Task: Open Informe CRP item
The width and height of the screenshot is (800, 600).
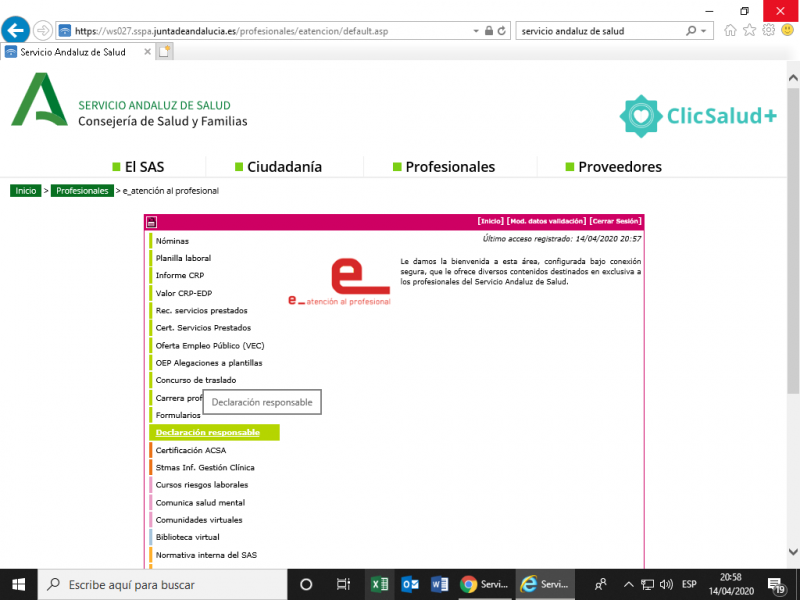Action: [180, 276]
